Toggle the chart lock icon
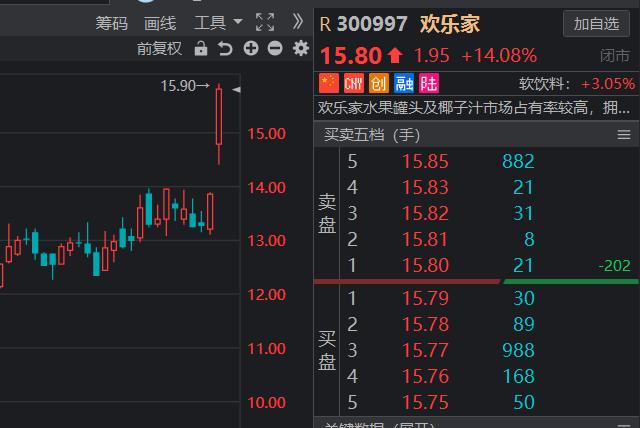 [x=201, y=49]
